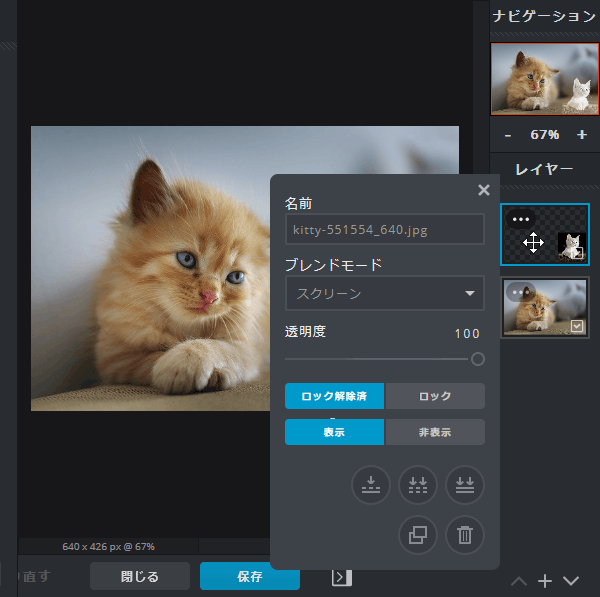
Task: Duplicate the layer with the copy icon
Action: [x=418, y=535]
